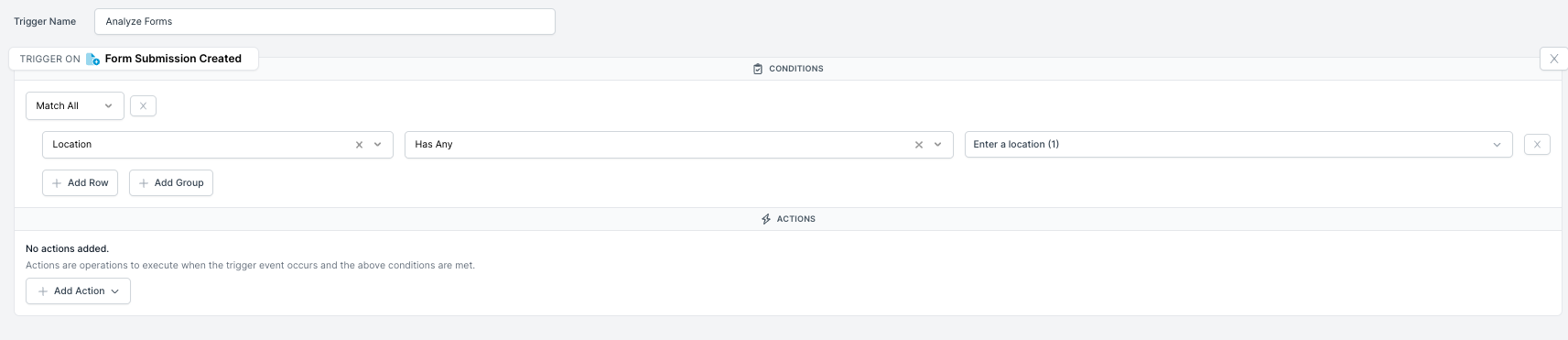This screenshot has width=1568, height=340.
Task: Click the plus icon on Add Row
Action: [57, 183]
